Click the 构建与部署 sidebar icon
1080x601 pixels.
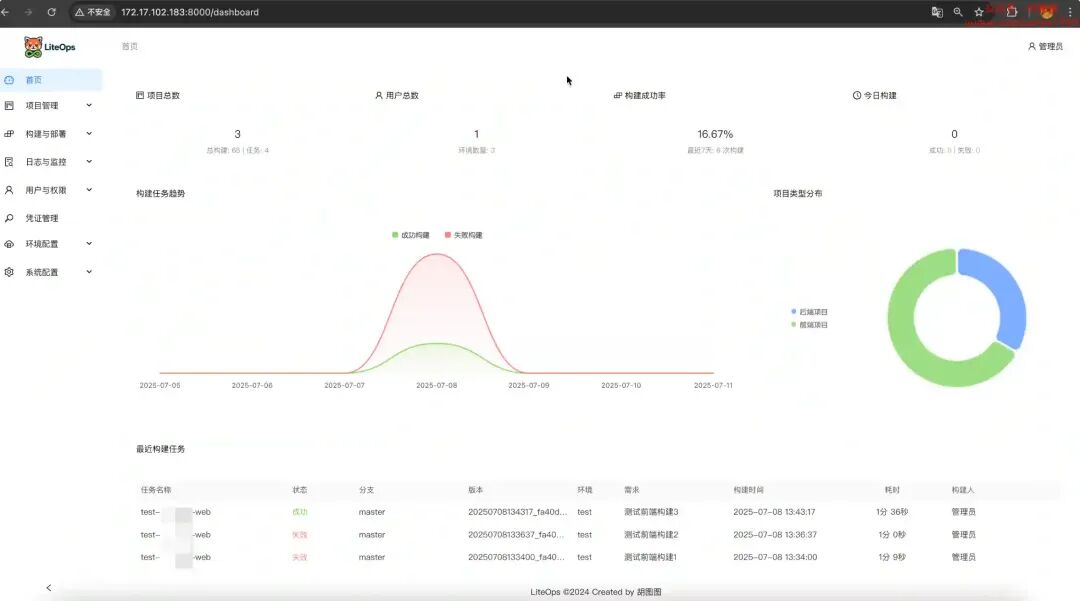coord(9,134)
